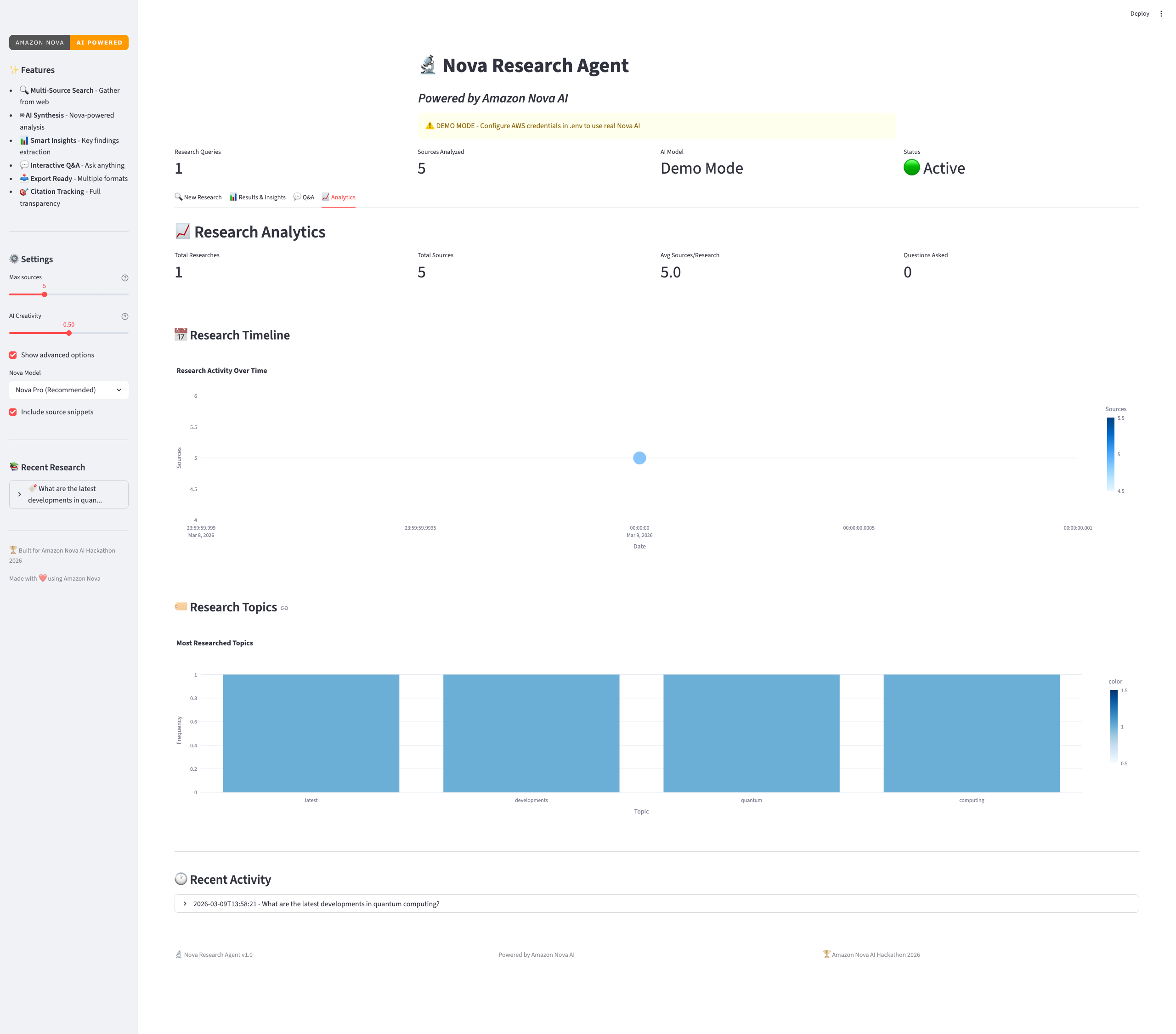Click the chart icon beside Research Analytics heading
Image resolution: width=1176 pixels, height=1034 pixels.
coord(182,232)
